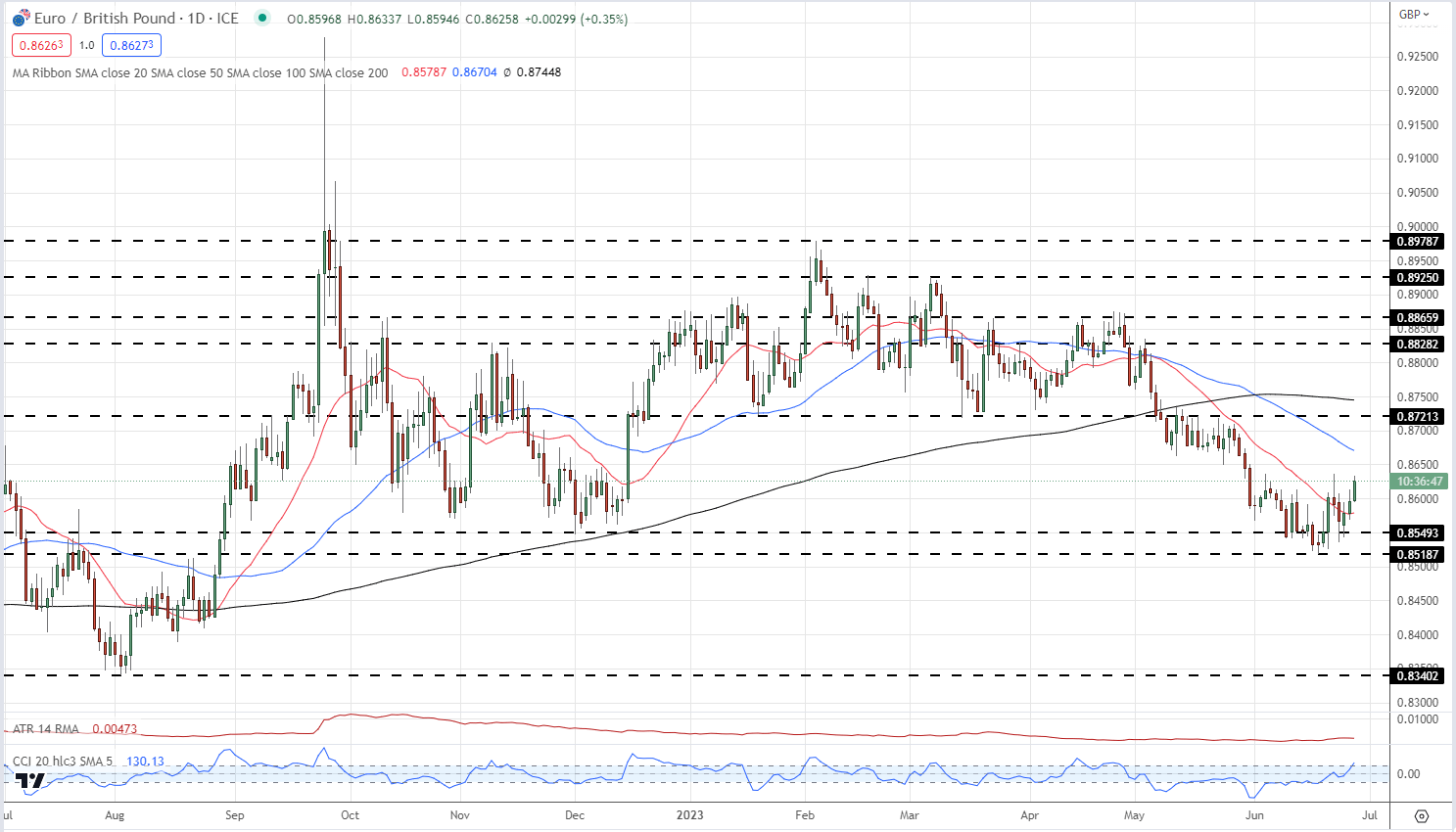Viewport: 1456px width, 832px height.
Task: Open chart settings gear icon
Action: (1422, 815)
